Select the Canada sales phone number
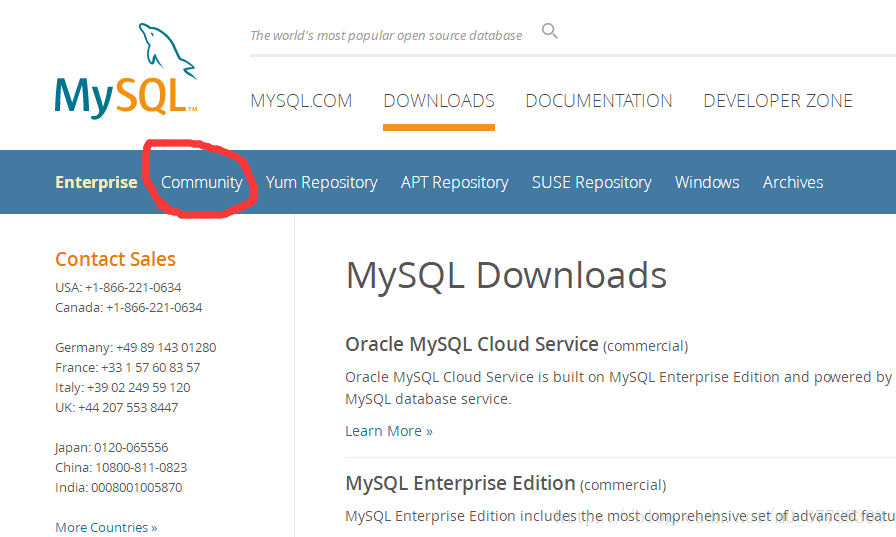Screen dimensions: 896x537 pyautogui.click(x=129, y=307)
